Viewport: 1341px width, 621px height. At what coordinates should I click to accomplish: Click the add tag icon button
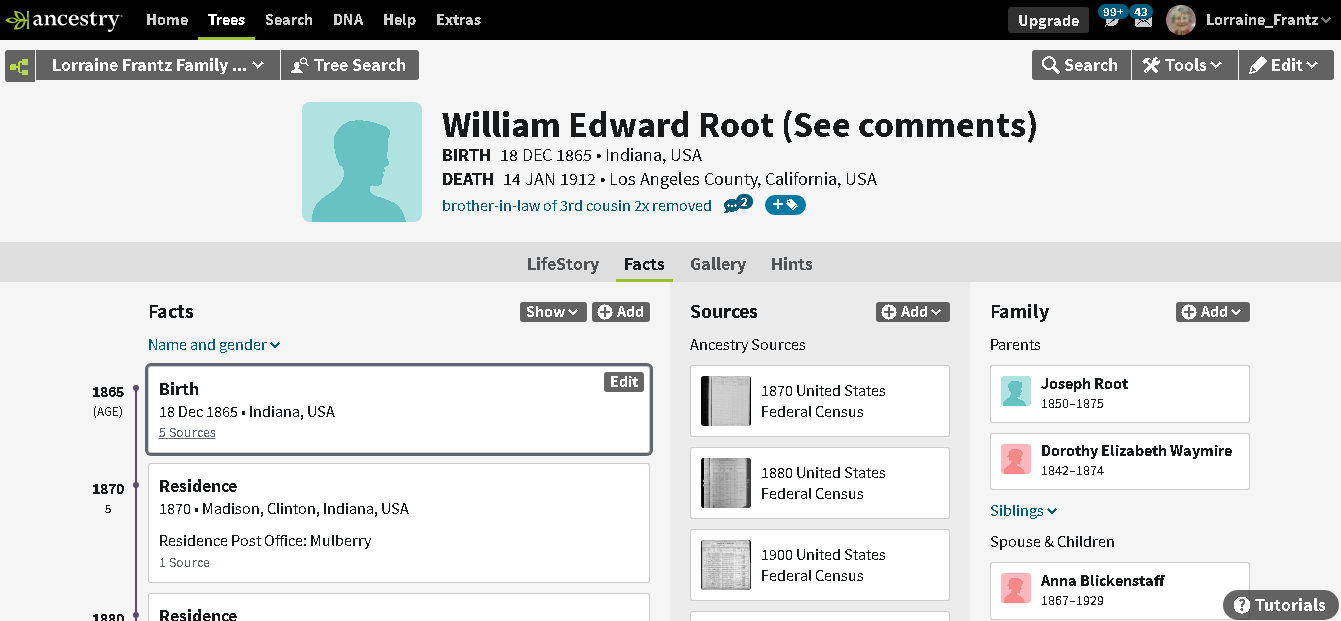(x=785, y=205)
